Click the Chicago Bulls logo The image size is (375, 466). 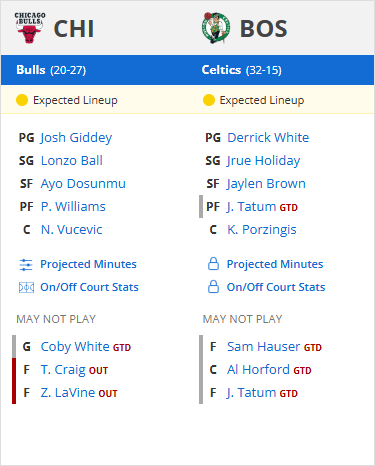pyautogui.click(x=30, y=28)
